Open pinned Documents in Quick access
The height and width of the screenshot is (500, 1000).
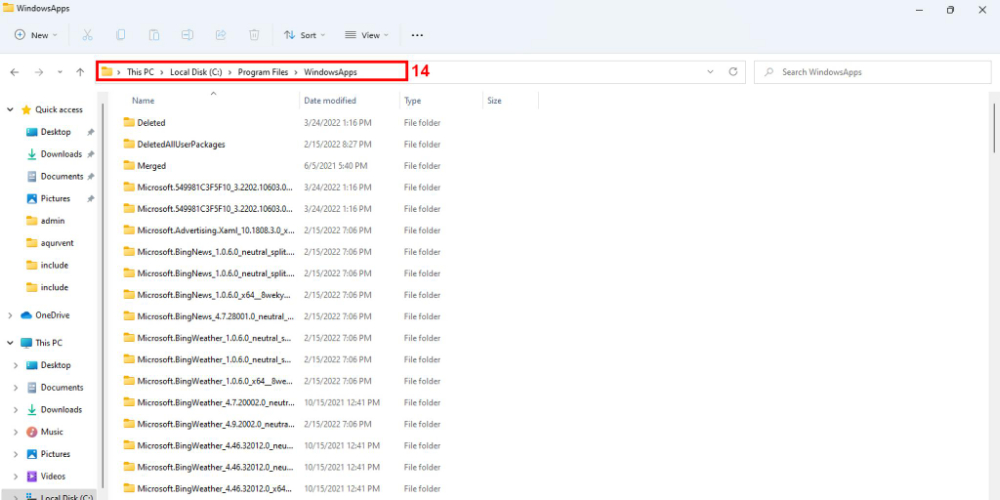click(x=62, y=177)
